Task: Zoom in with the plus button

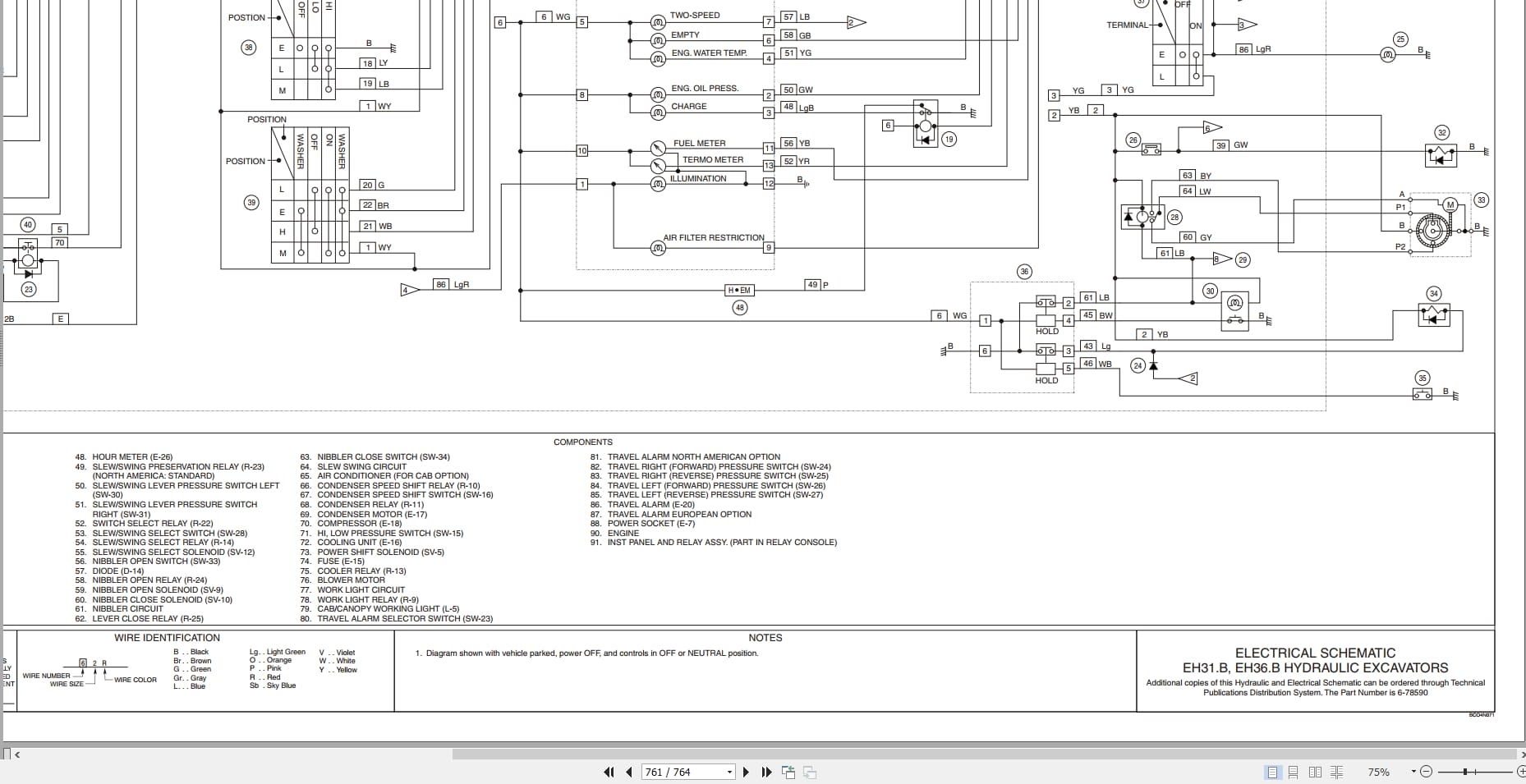Action: 1519,772
